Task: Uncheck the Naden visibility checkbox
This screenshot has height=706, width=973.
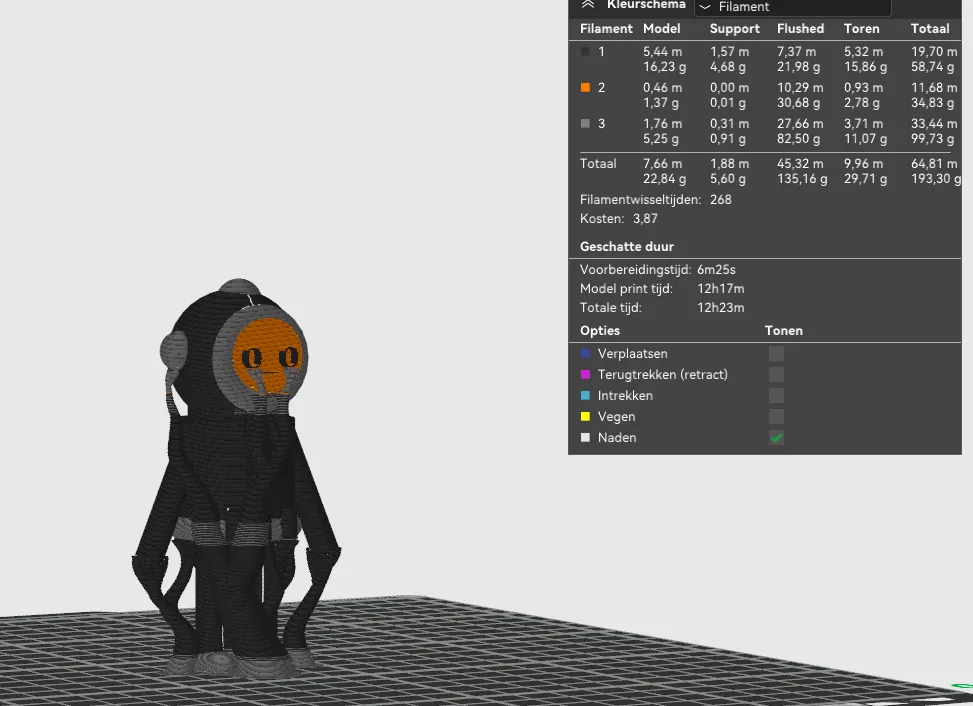Action: click(776, 438)
